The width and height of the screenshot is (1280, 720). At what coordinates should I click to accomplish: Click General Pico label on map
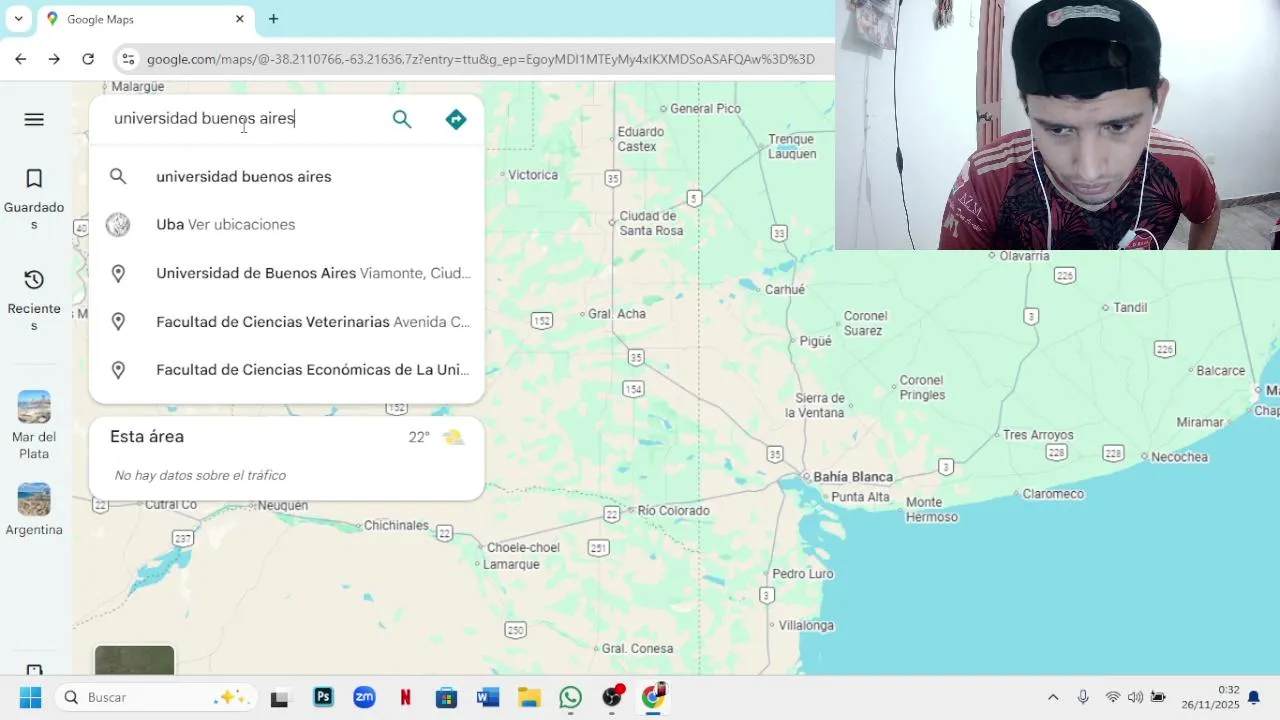pyautogui.click(x=705, y=108)
